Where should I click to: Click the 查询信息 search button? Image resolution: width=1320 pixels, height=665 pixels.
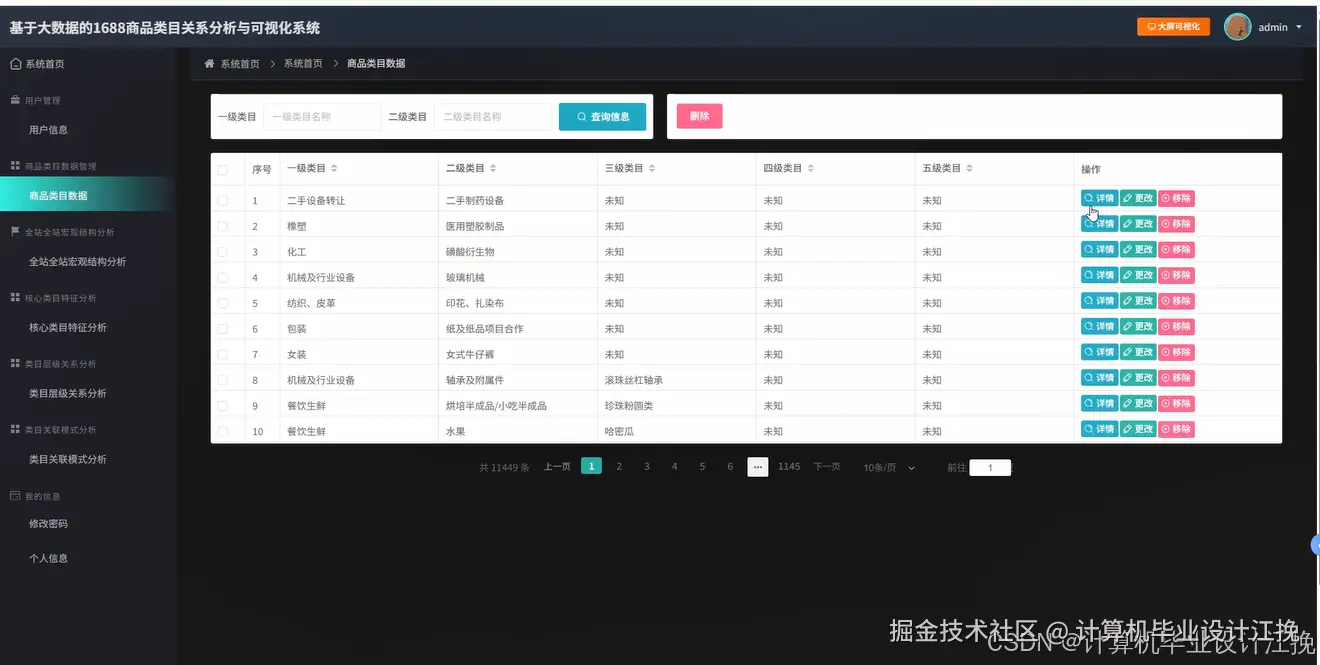tap(602, 117)
